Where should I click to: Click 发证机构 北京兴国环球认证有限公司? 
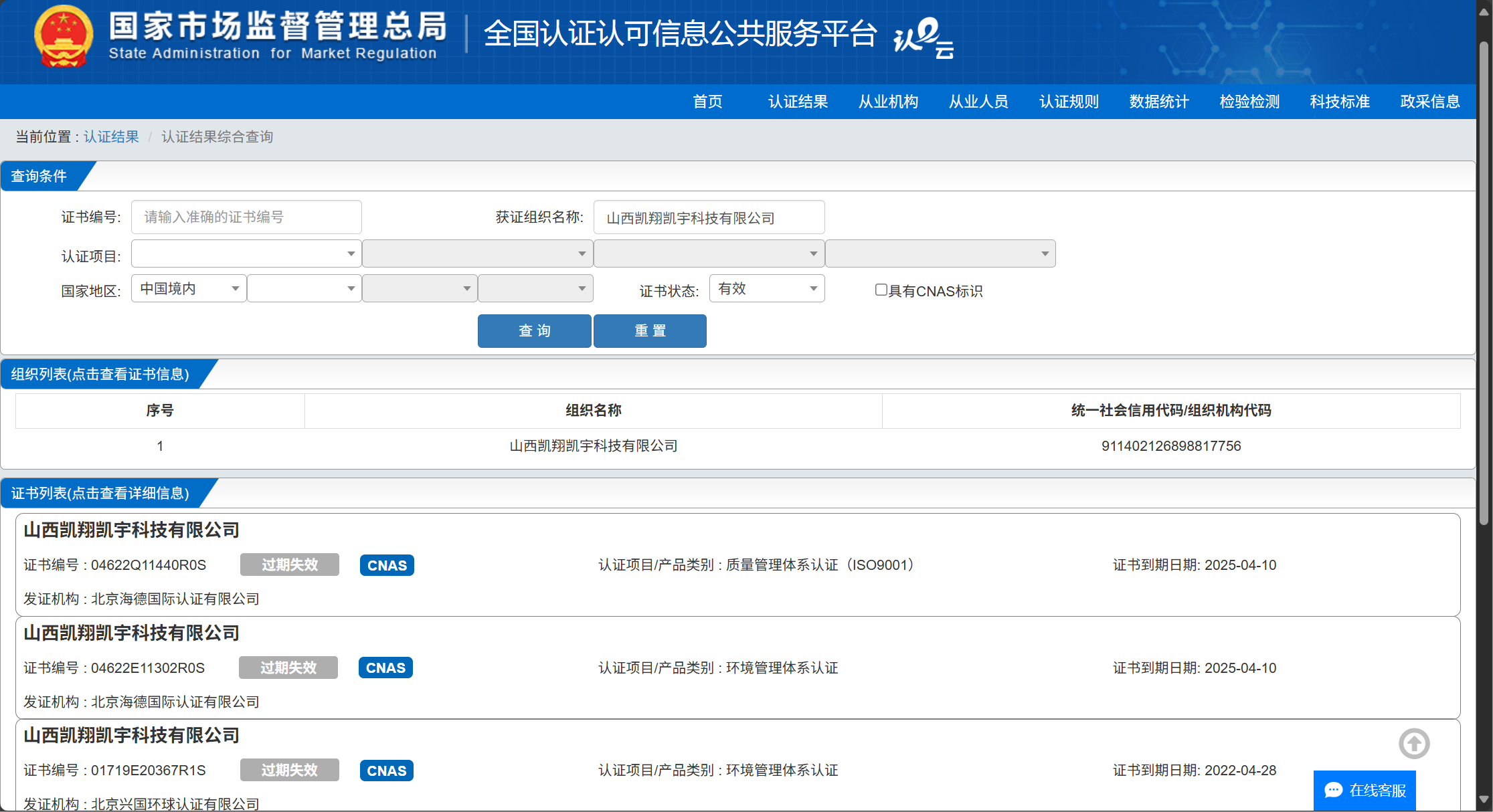[x=141, y=804]
